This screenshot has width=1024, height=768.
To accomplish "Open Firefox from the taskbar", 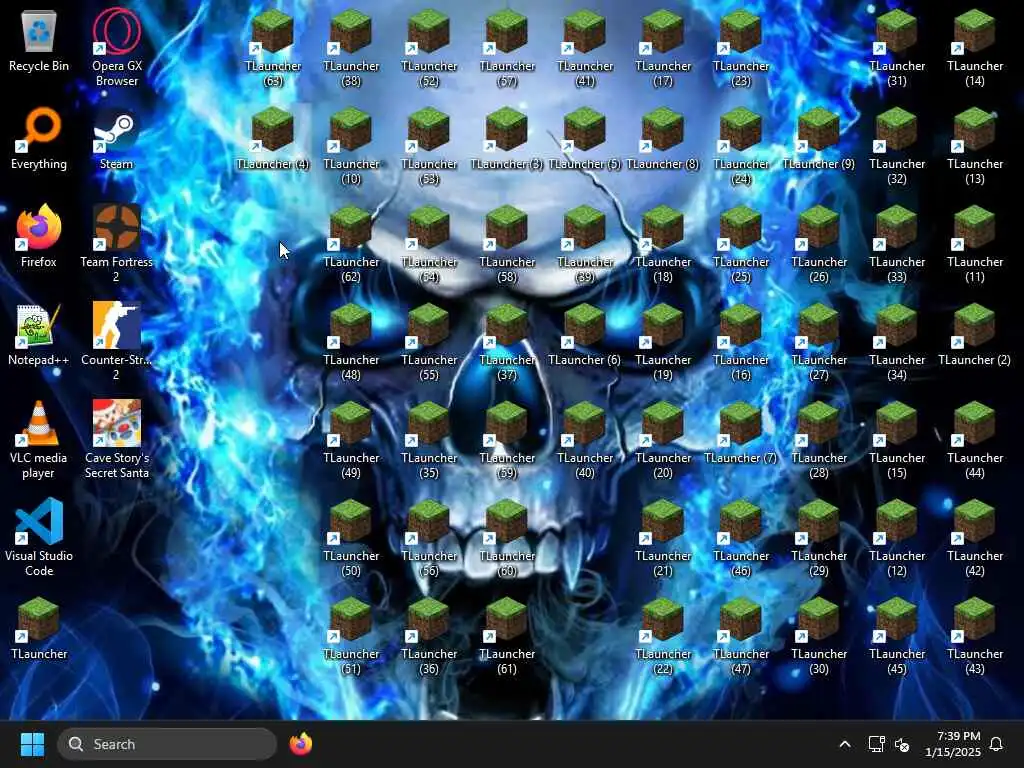I will pos(300,744).
